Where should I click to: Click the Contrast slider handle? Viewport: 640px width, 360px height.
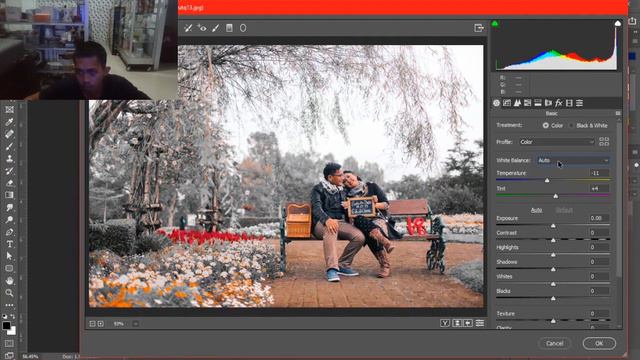(553, 240)
